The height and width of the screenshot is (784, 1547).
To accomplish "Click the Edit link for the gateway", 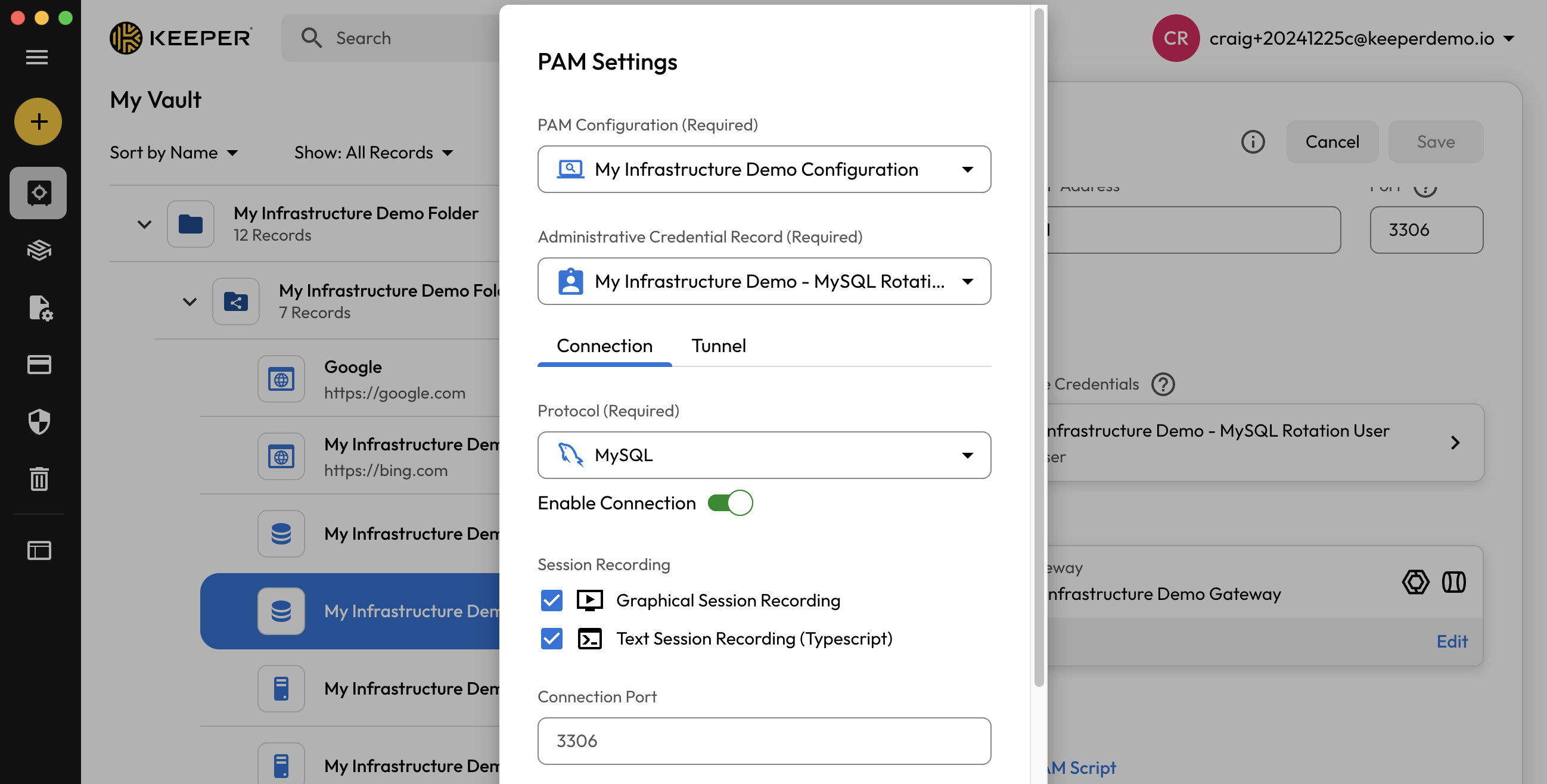I will 1451,641.
